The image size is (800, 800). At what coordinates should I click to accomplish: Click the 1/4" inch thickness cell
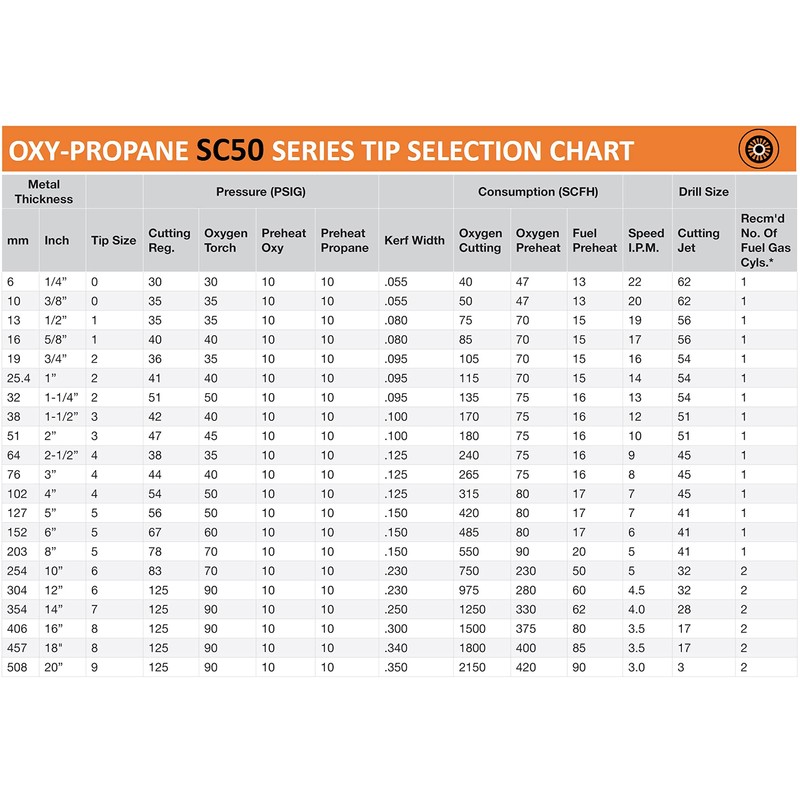point(56,282)
